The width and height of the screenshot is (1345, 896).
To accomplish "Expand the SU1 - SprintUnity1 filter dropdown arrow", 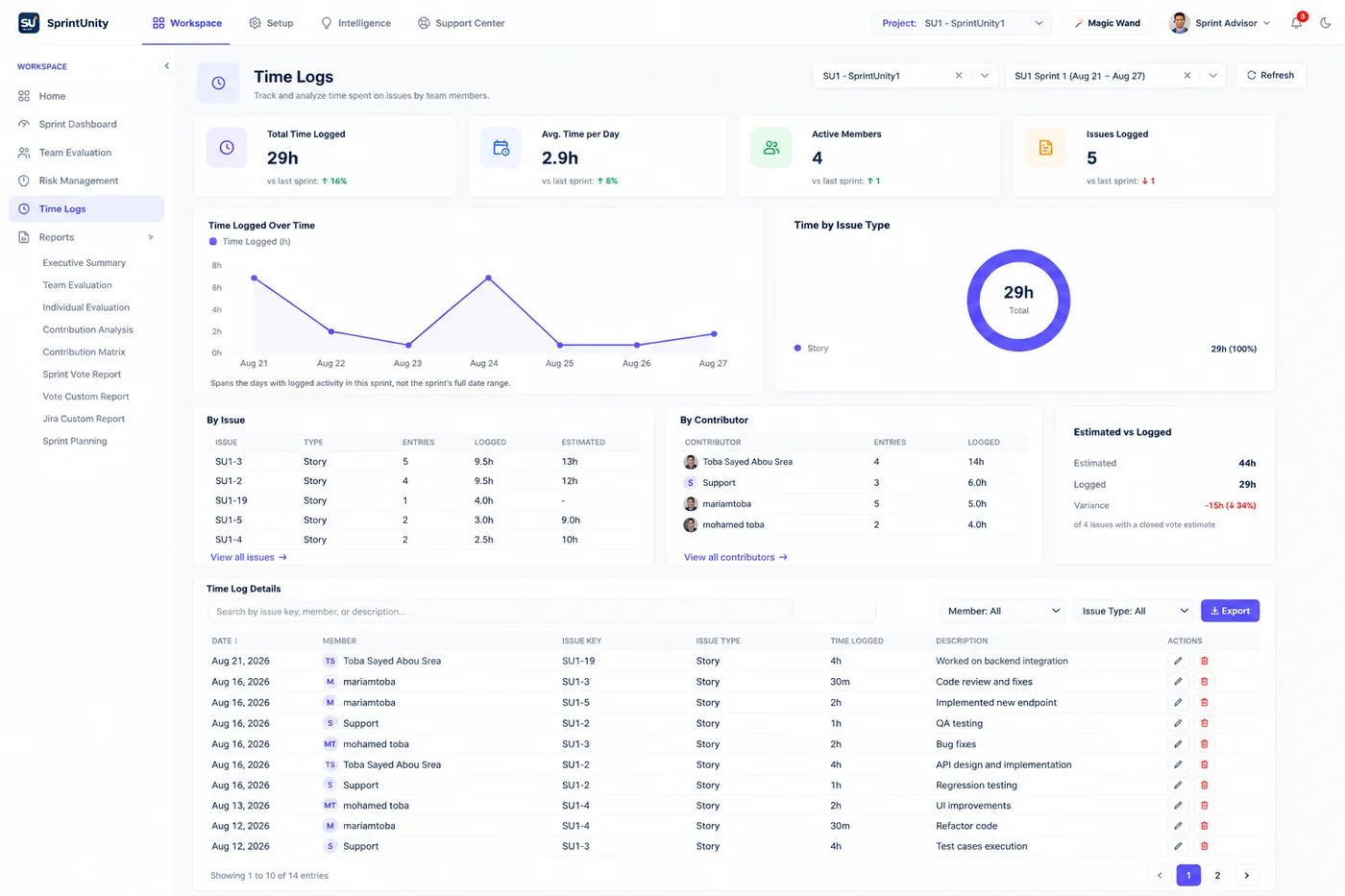I will [x=985, y=76].
